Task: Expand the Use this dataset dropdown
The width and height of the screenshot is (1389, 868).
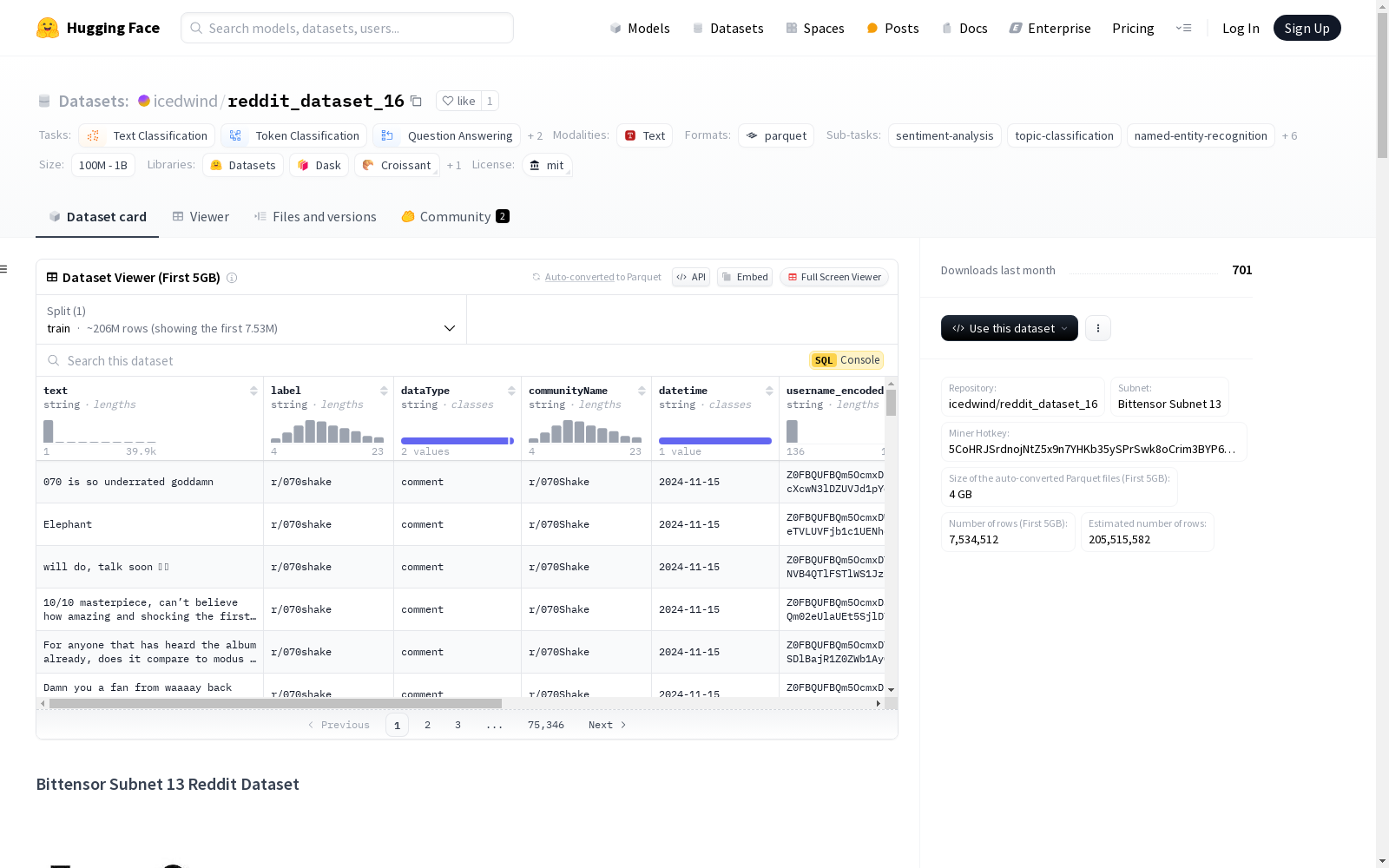Action: (1010, 328)
